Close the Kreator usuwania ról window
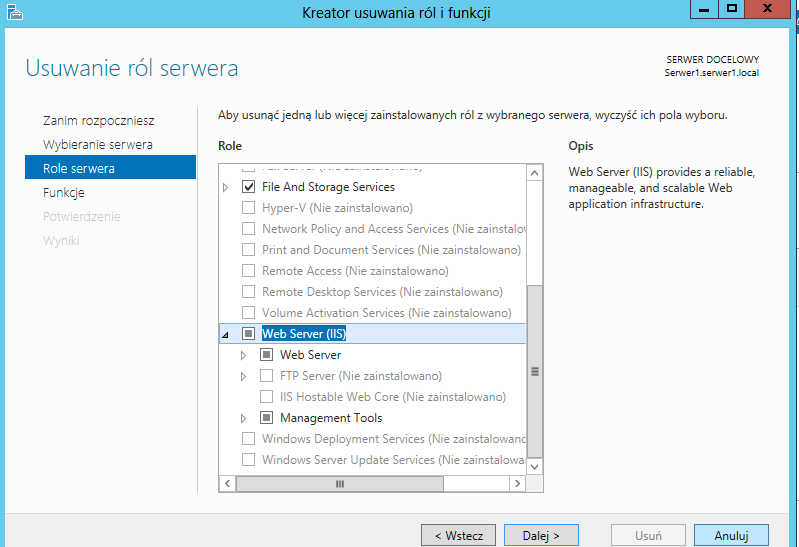Viewport: 799px width, 547px height. (x=767, y=9)
